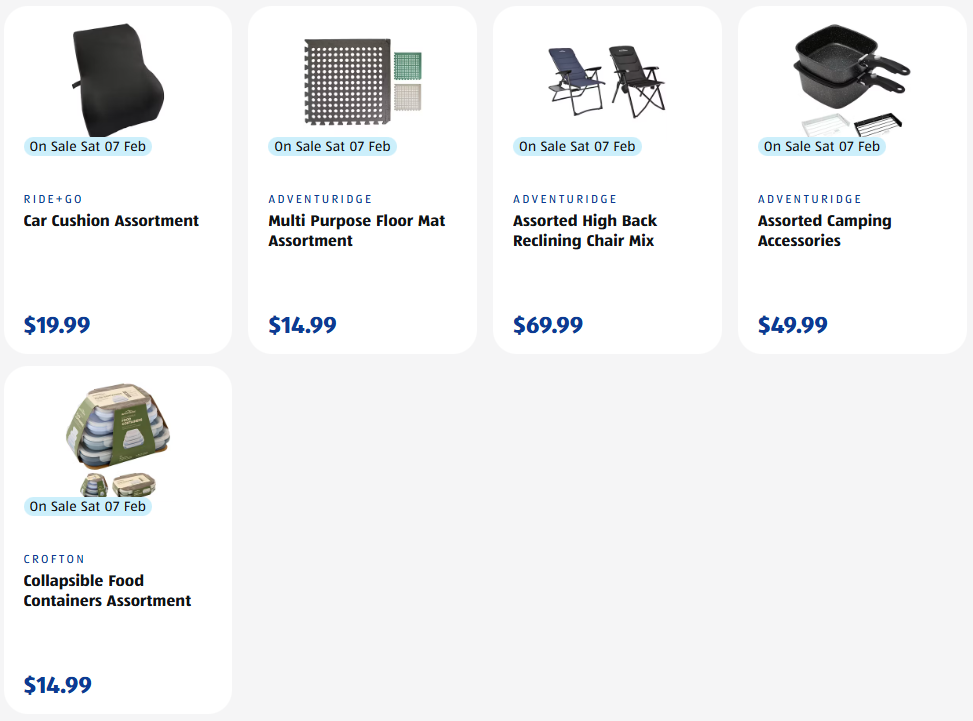Click the Adventuridge brand on floor mat
The height and width of the screenshot is (721, 973).
point(320,199)
